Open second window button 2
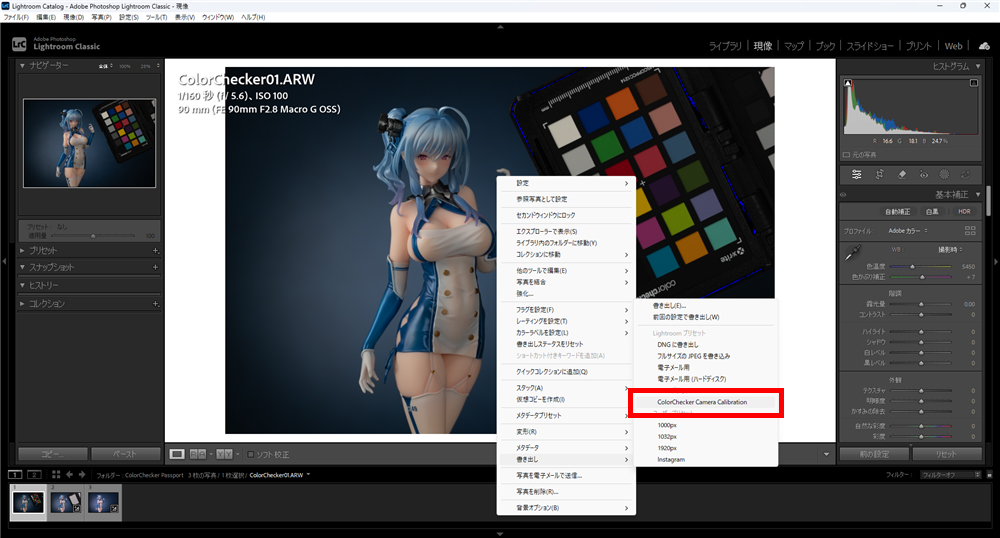The width and height of the screenshot is (1000, 538). [34, 474]
